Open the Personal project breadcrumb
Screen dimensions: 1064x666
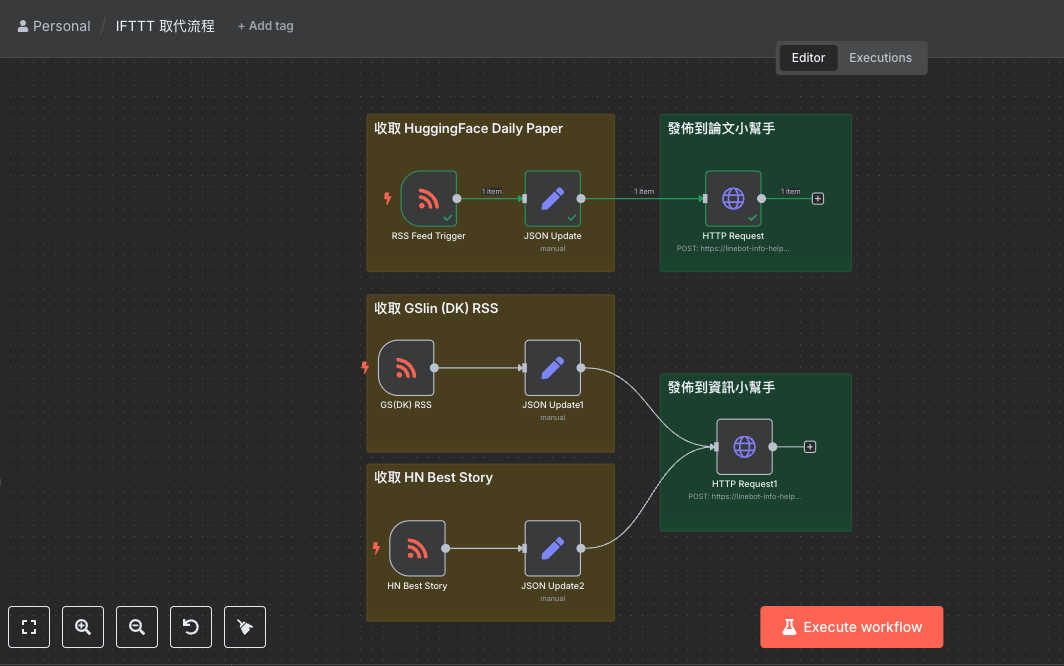54,26
